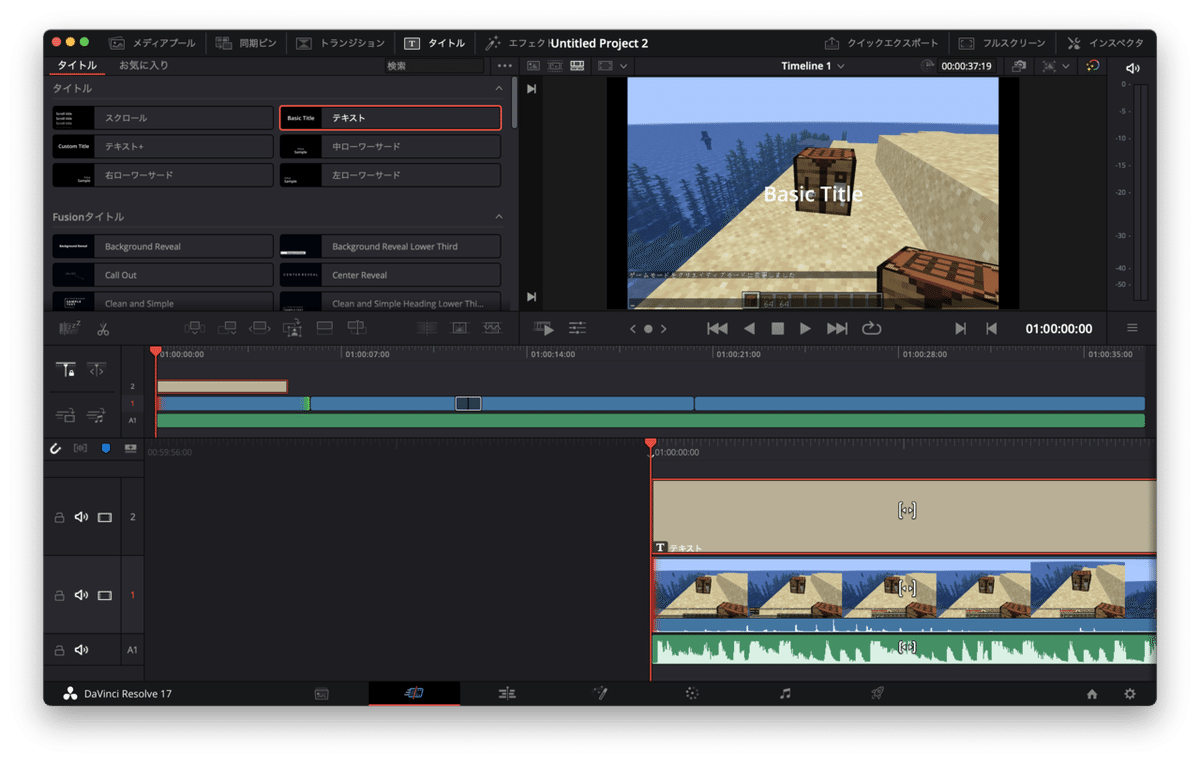Image resolution: width=1200 pixels, height=763 pixels.
Task: Click the place on top icon
Action: (324, 328)
